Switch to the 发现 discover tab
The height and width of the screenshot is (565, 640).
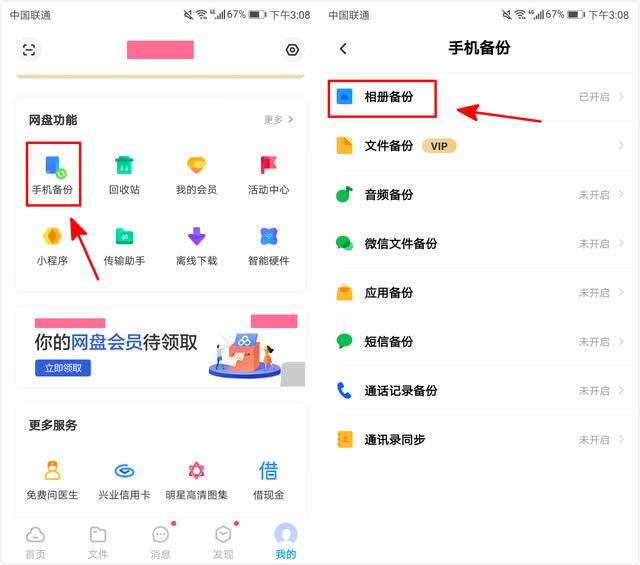tap(223, 543)
